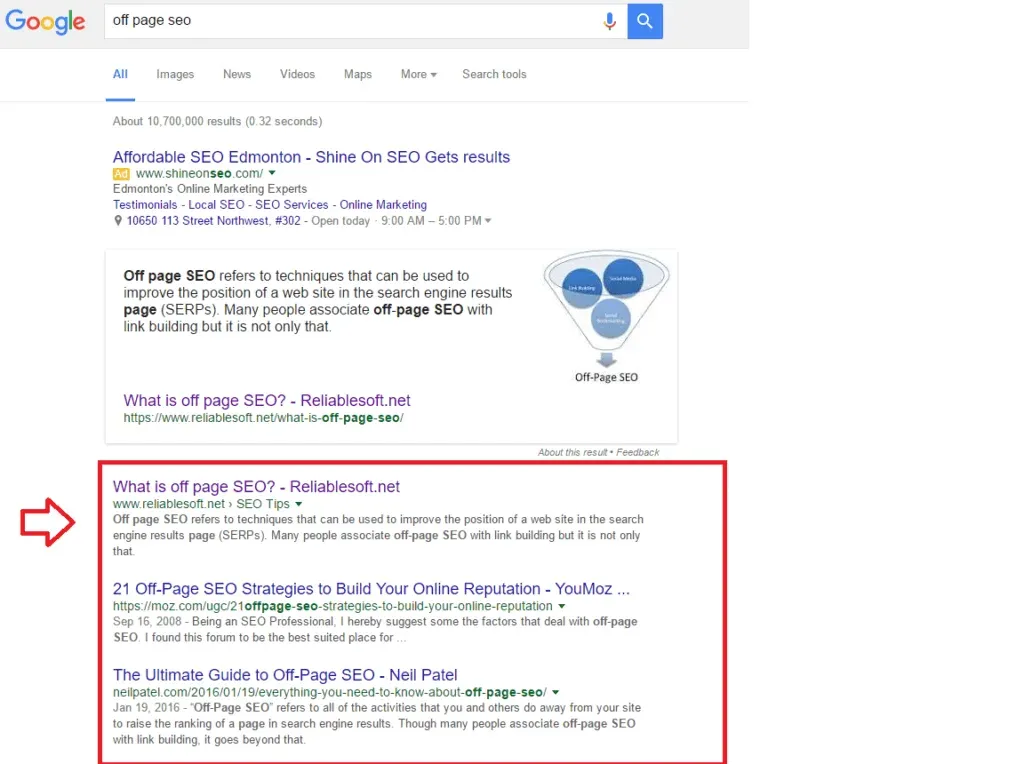Click the blue magnifying glass search button
The width and height of the screenshot is (1024, 764).
tap(644, 21)
